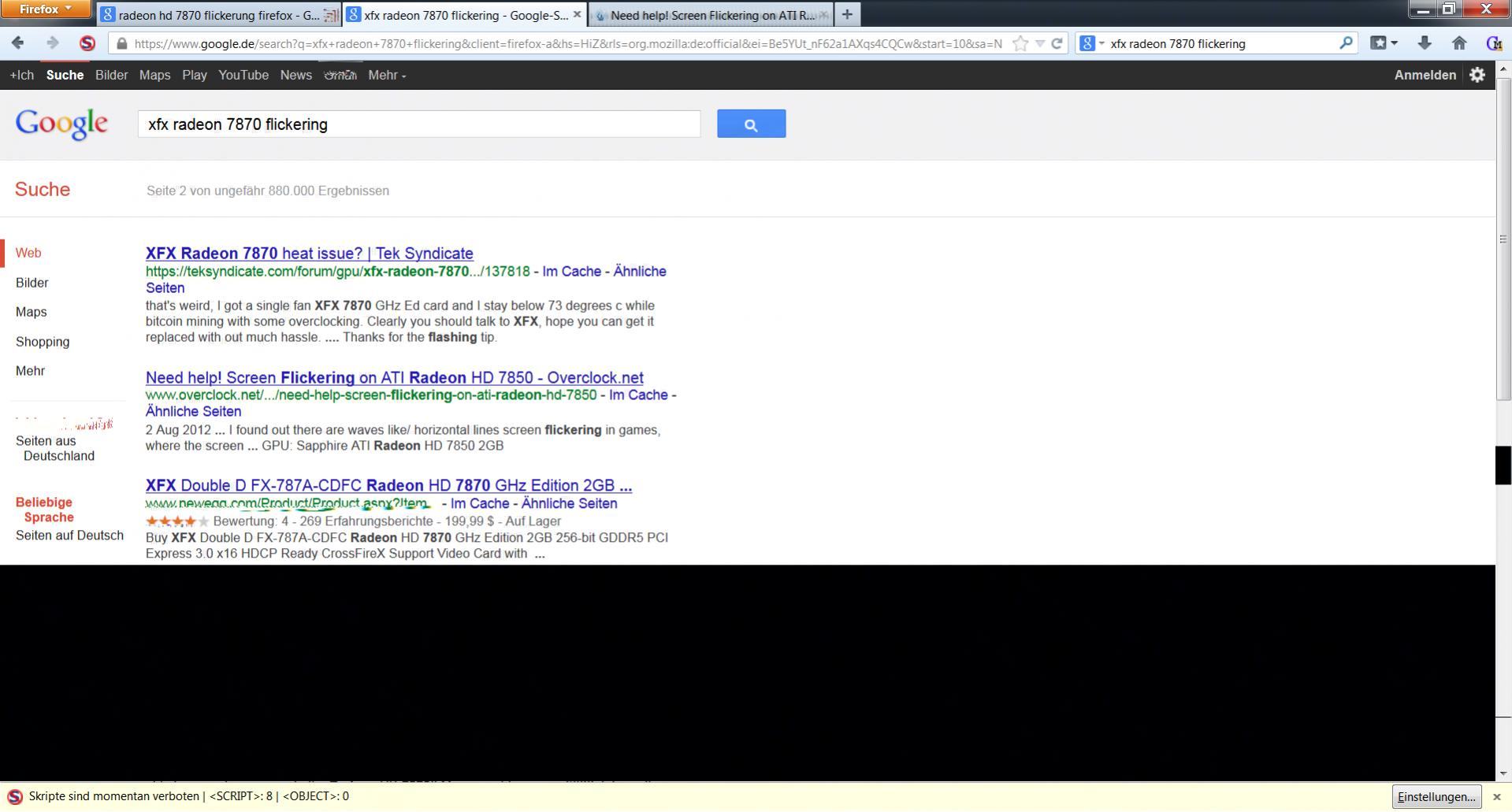Reload the current page

click(1057, 43)
